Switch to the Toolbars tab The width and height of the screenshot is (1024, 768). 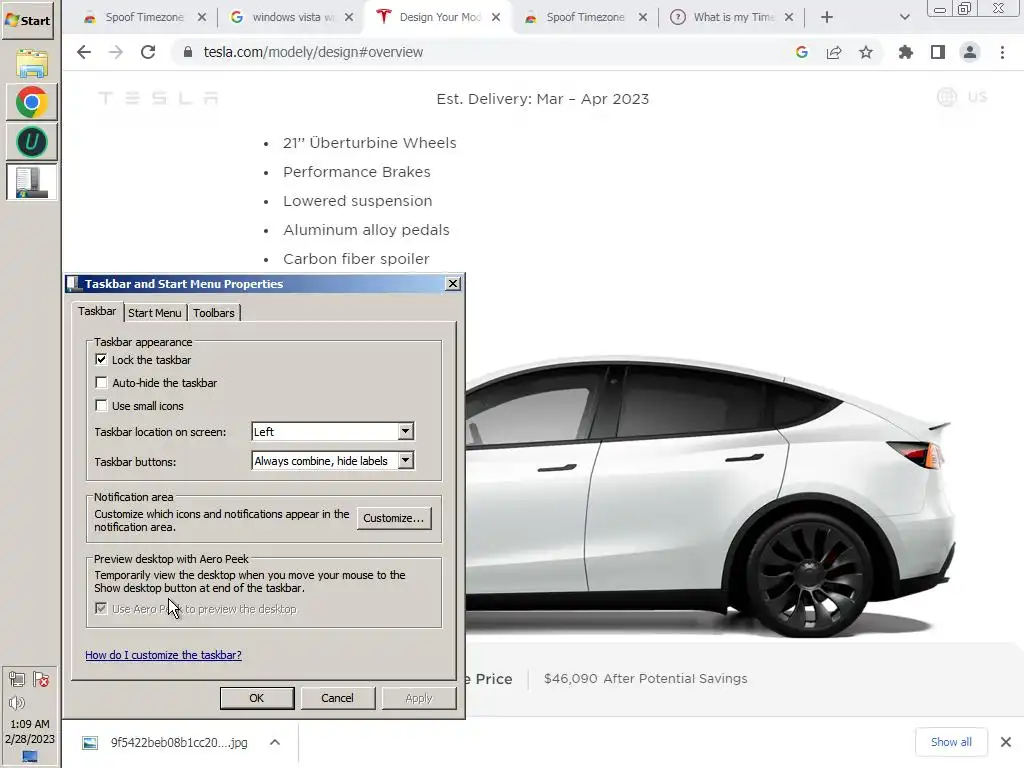tap(214, 313)
